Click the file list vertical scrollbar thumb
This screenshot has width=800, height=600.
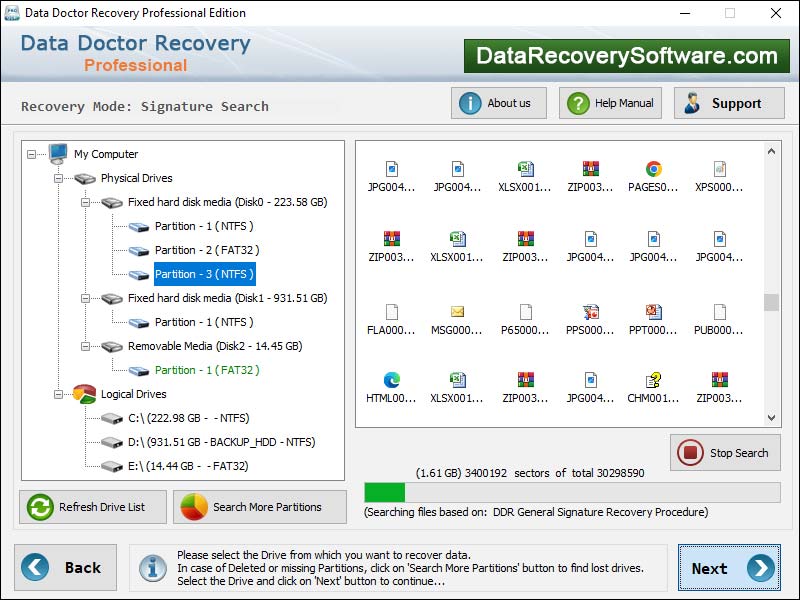coord(771,302)
